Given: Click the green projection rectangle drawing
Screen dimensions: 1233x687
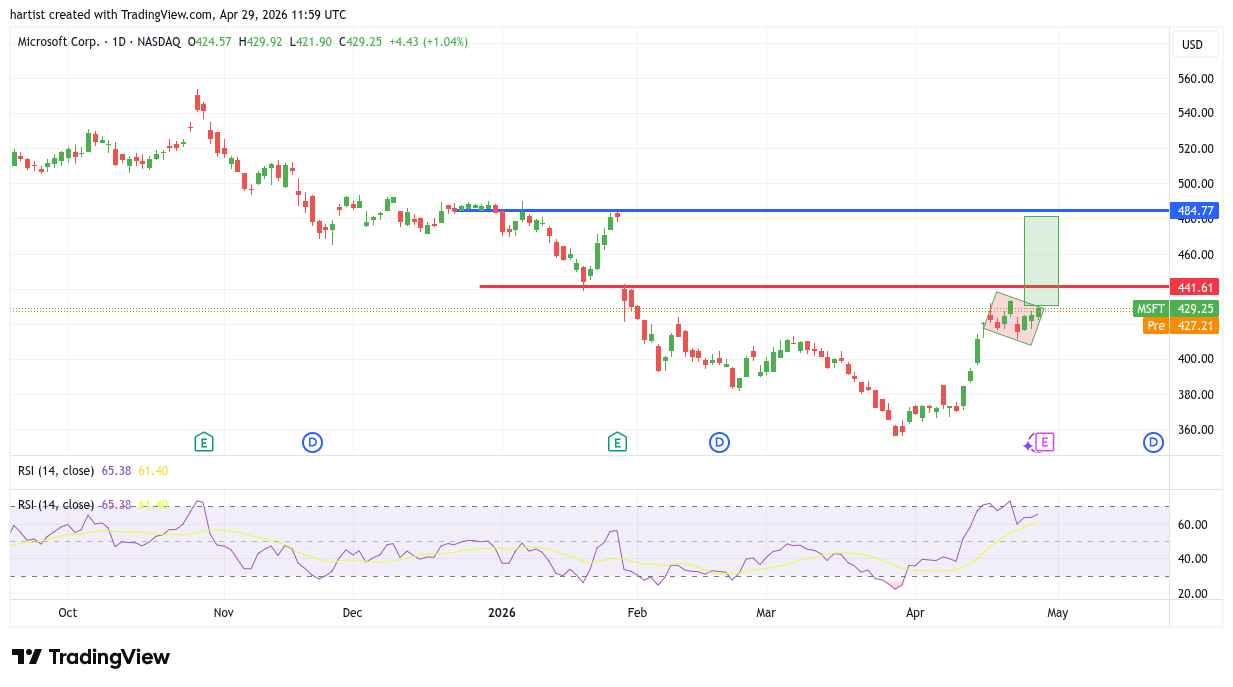Looking at the screenshot, I should pos(1041,250).
